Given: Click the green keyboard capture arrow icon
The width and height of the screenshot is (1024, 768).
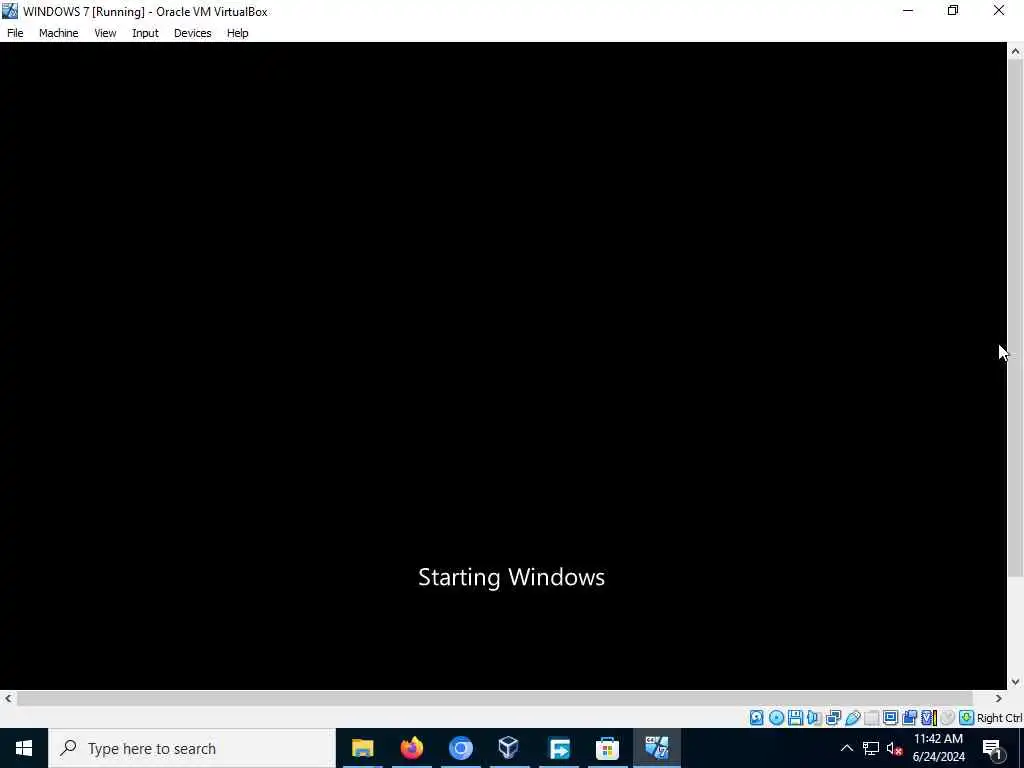Looking at the screenshot, I should tap(967, 718).
